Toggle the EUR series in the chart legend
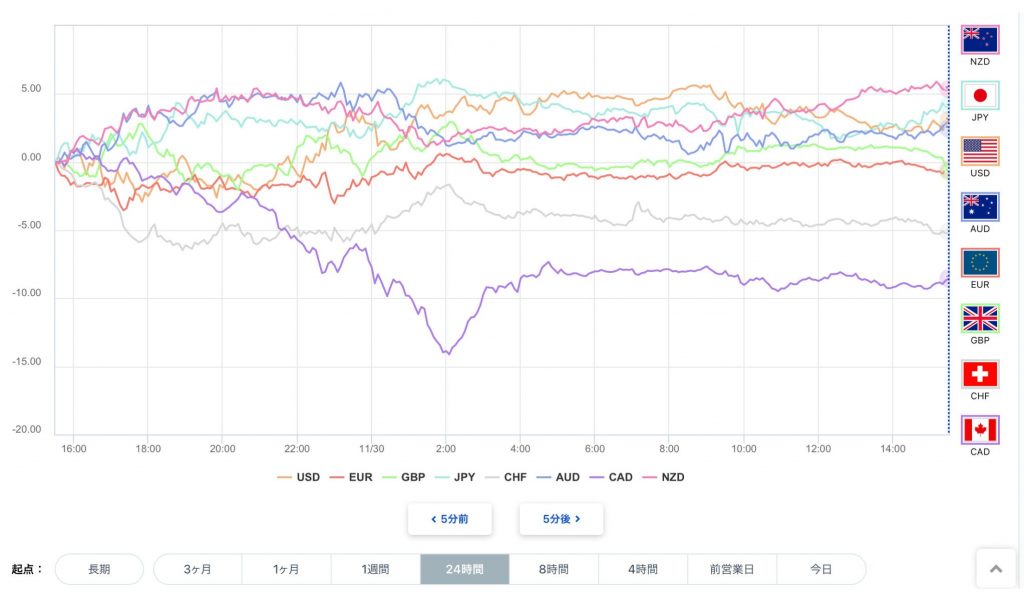1024x601 pixels. [x=351, y=477]
